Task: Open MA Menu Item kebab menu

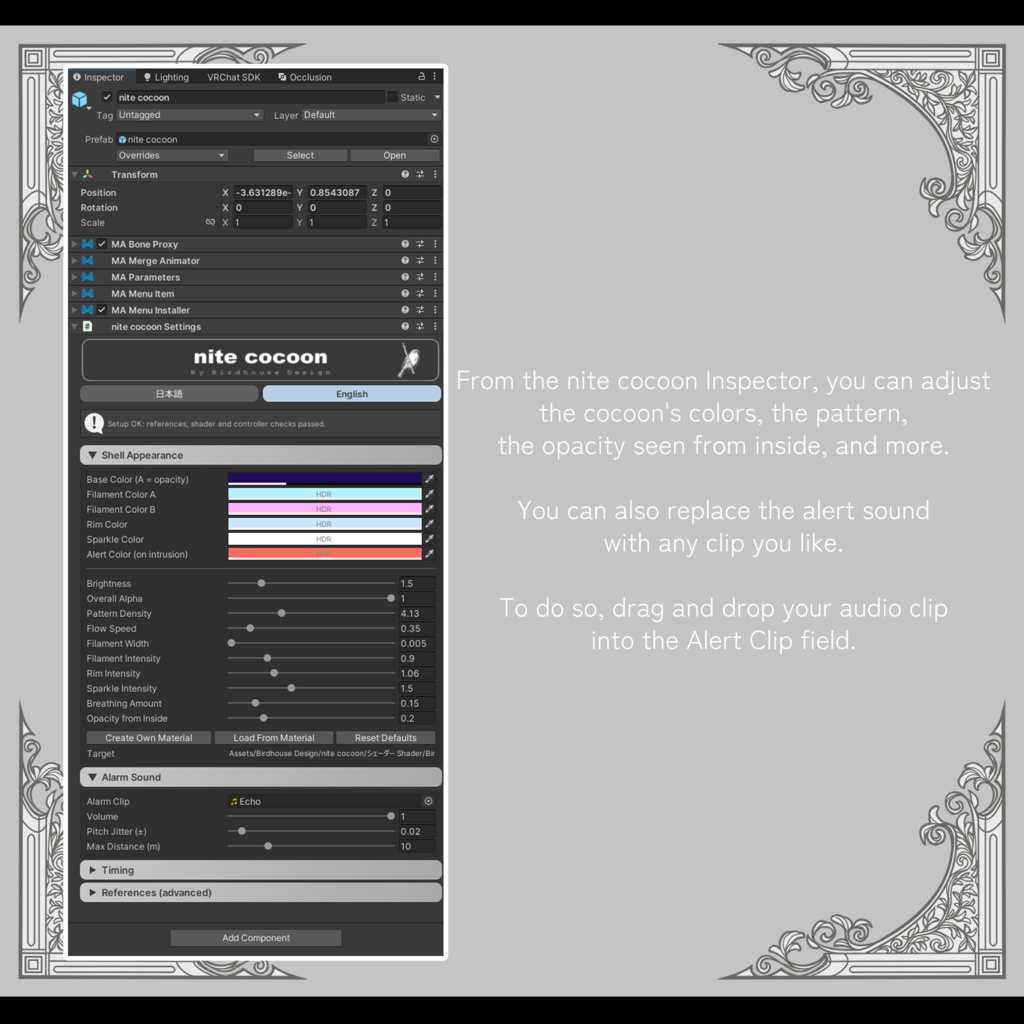Action: (x=435, y=293)
